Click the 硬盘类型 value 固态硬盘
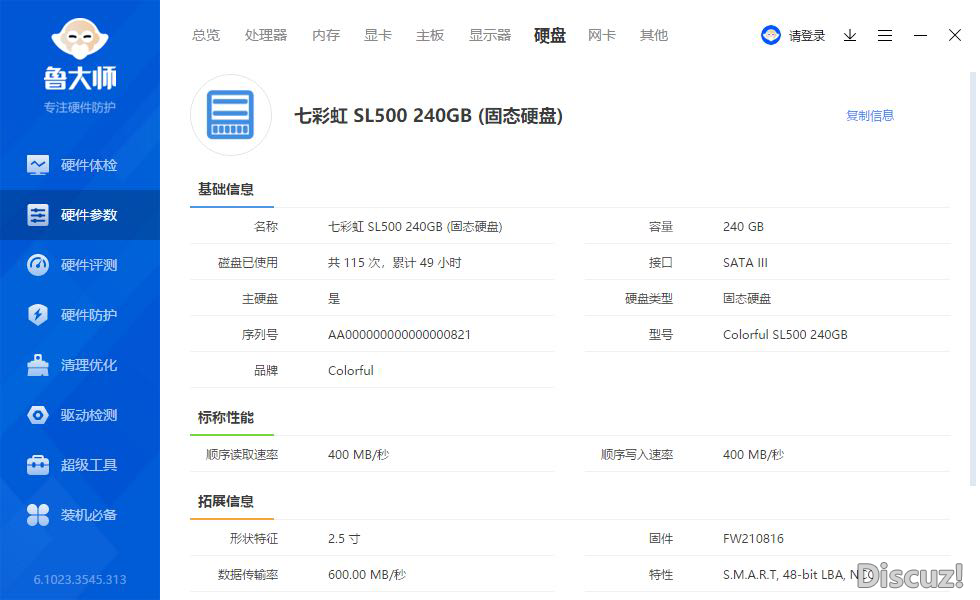This screenshot has width=980, height=600. (x=747, y=299)
